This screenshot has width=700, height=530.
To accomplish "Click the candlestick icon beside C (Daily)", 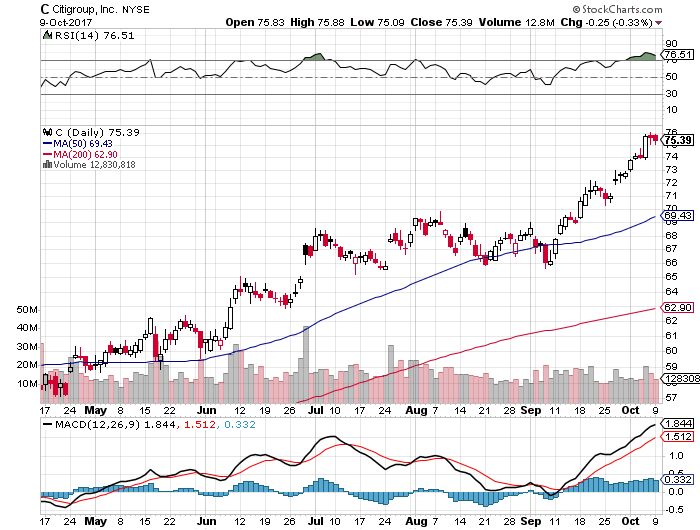I will (47, 132).
